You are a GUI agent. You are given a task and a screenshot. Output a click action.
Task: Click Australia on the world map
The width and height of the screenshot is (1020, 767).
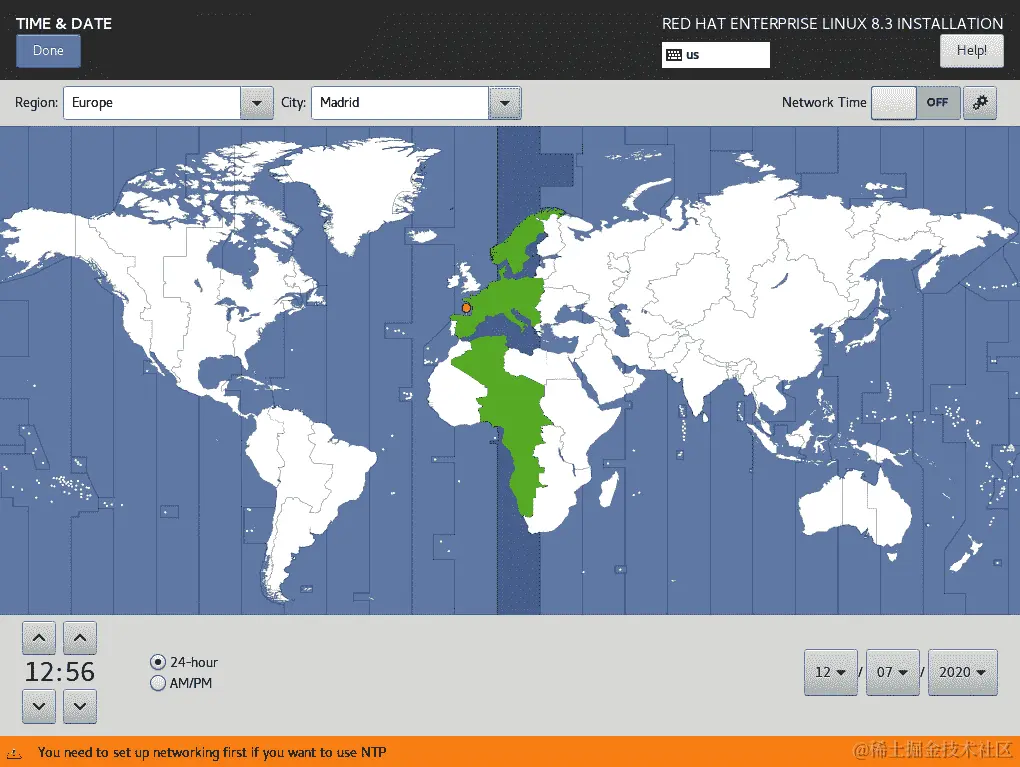coord(855,506)
